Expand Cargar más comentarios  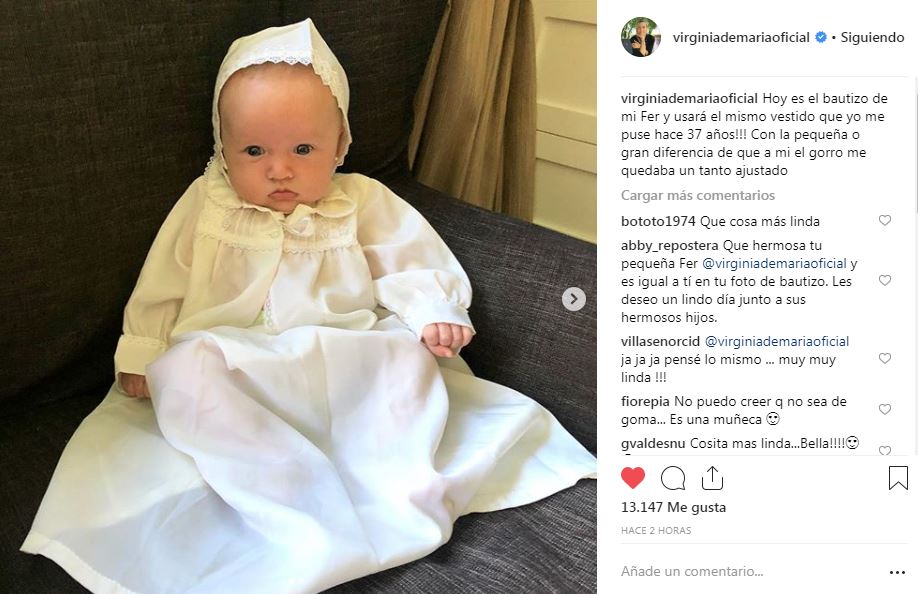click(x=697, y=195)
